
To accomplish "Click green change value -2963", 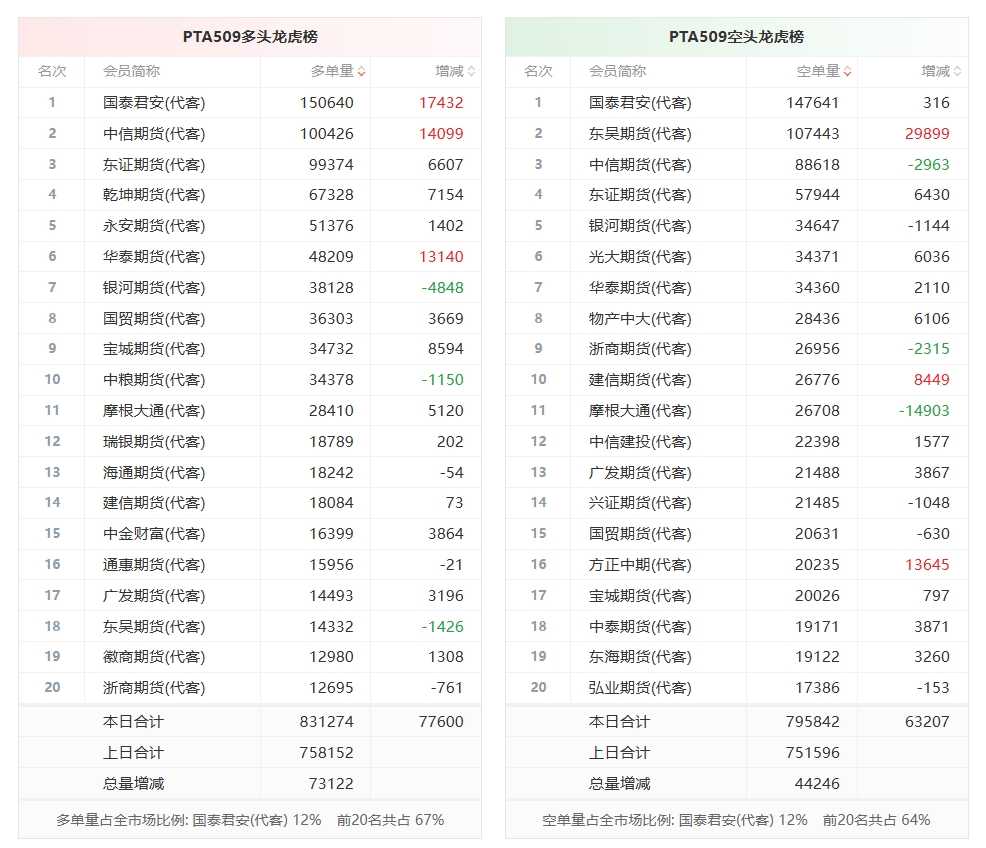I will pyautogui.click(x=929, y=164).
